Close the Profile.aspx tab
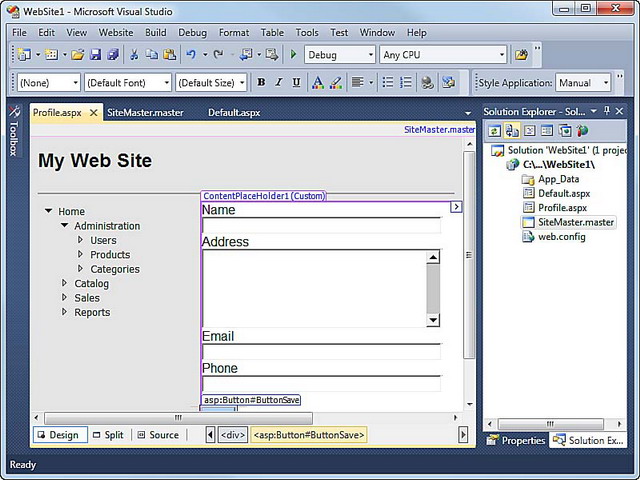The height and width of the screenshot is (480, 640). point(93,113)
